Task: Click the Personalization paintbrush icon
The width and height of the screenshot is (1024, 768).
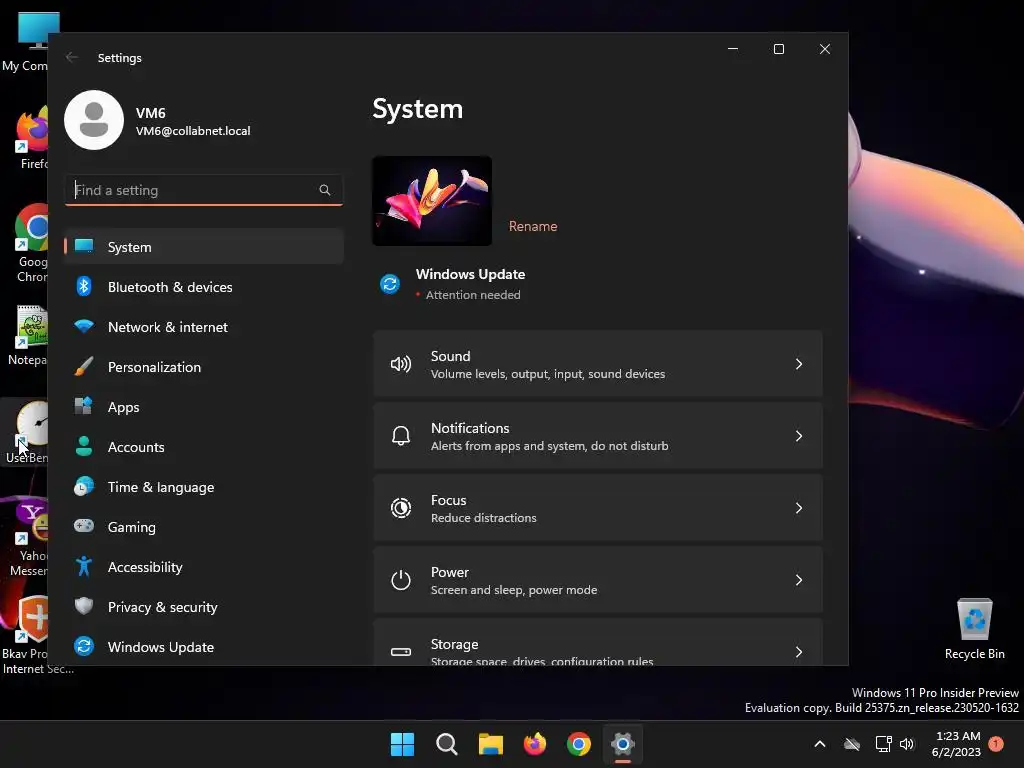Action: pyautogui.click(x=84, y=366)
